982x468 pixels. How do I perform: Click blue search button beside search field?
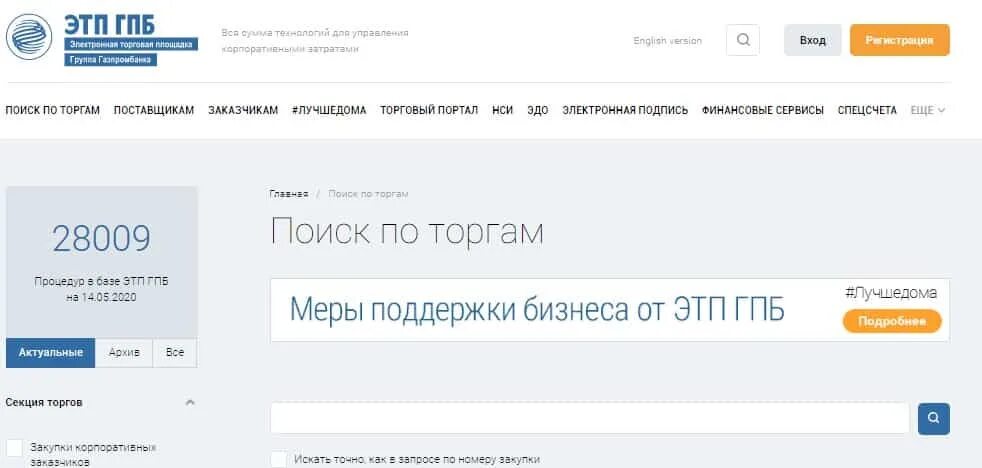tap(934, 419)
